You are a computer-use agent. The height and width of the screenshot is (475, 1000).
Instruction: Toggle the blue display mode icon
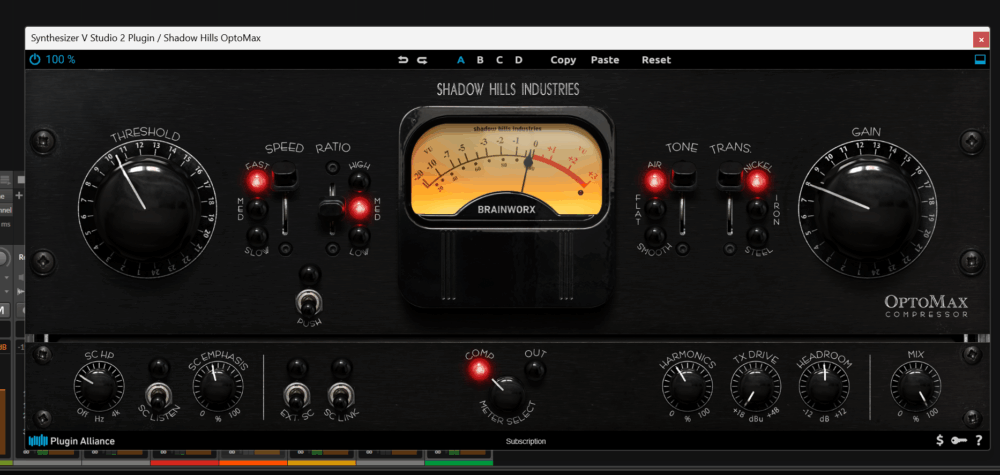pyautogui.click(x=980, y=60)
